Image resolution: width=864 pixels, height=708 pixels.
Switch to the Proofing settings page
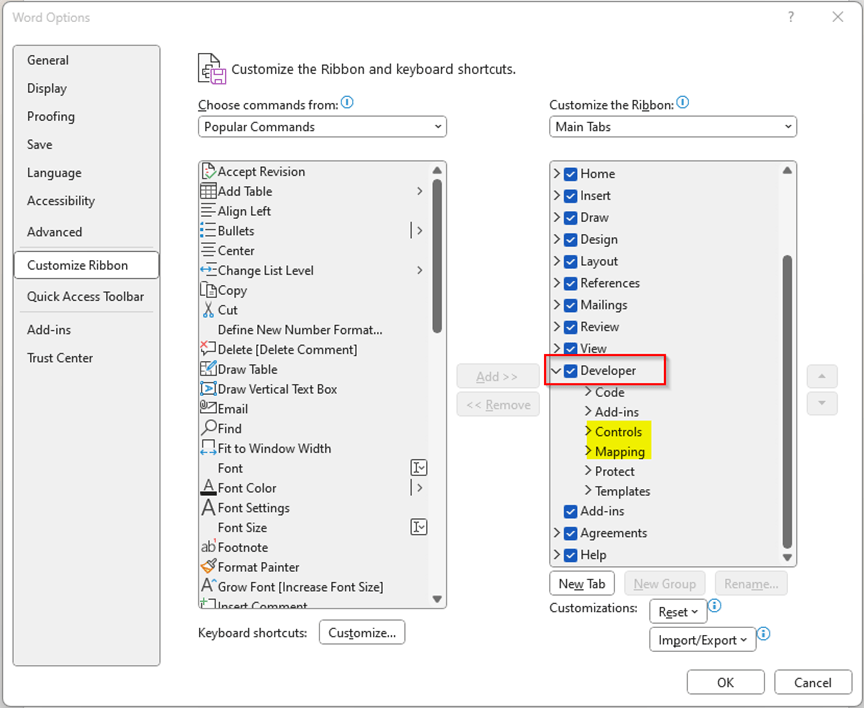[x=50, y=116]
